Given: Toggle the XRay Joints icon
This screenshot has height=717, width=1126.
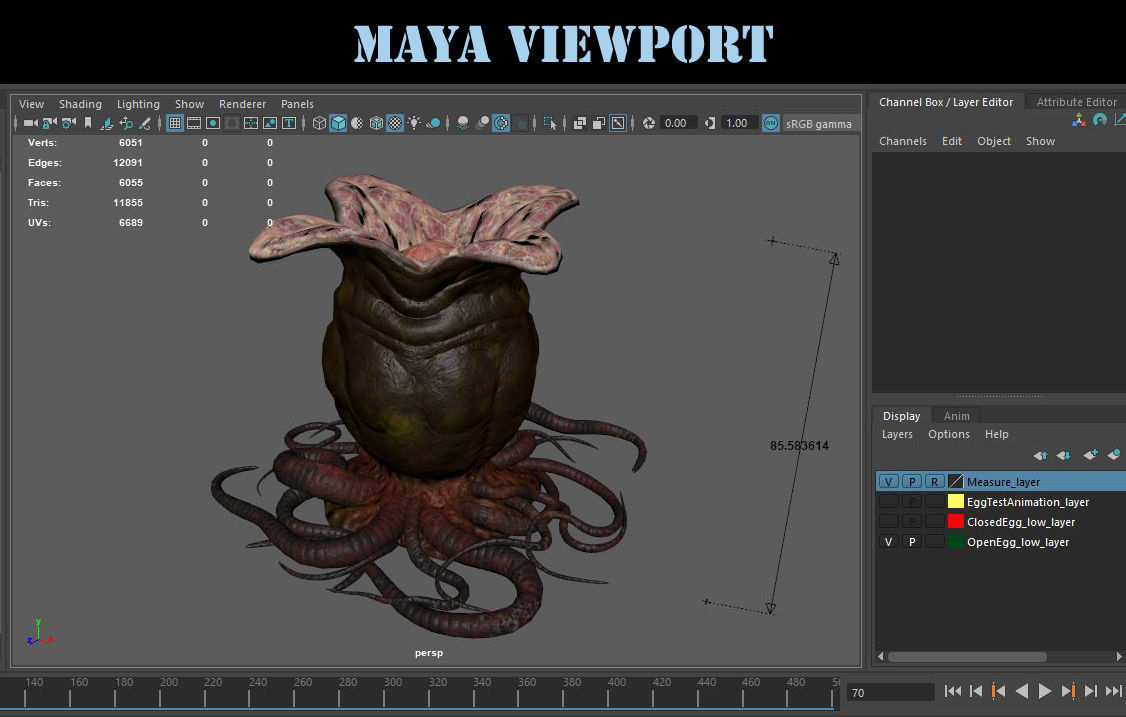Looking at the screenshot, I should click(618, 123).
